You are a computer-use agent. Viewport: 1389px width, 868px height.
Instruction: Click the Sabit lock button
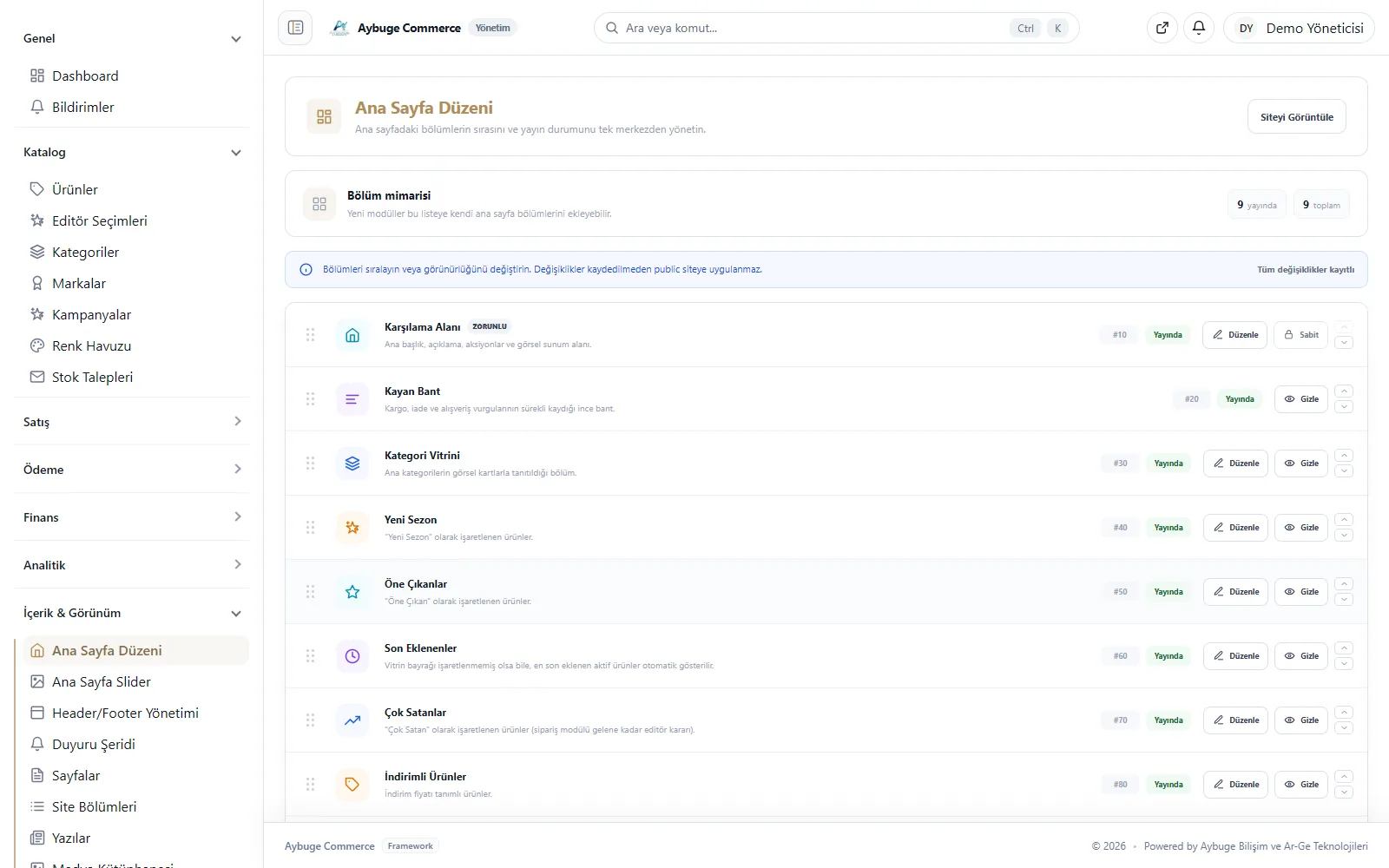tap(1300, 335)
